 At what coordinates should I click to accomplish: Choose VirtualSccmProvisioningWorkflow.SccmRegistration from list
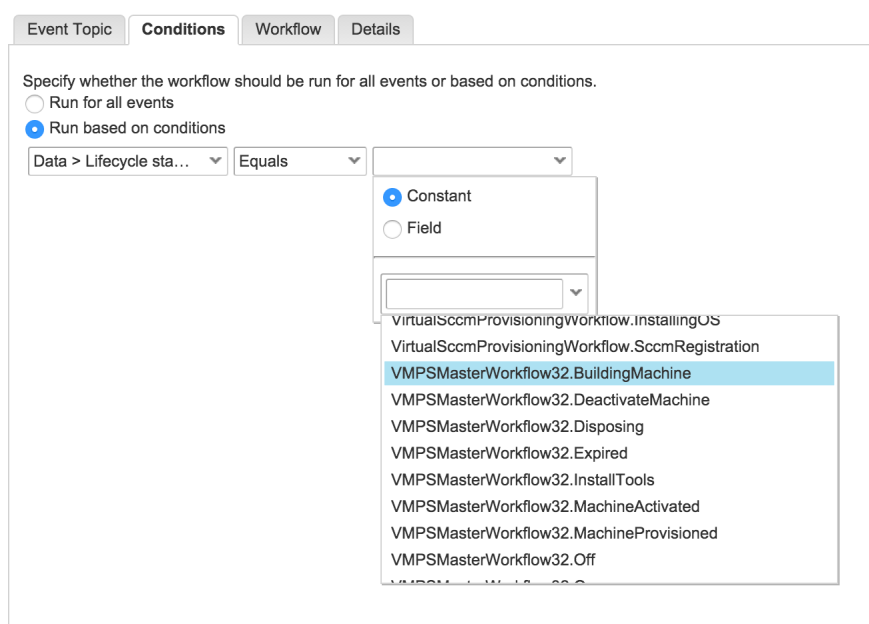click(575, 346)
